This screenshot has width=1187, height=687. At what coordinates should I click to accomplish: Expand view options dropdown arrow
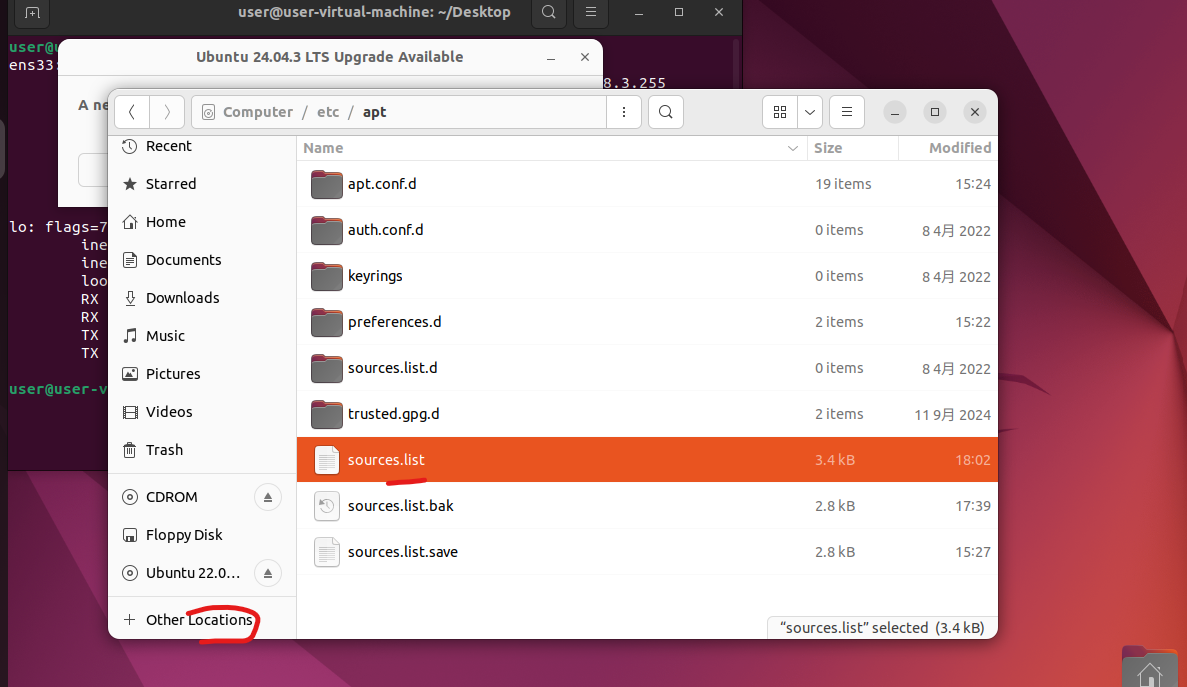(x=809, y=112)
